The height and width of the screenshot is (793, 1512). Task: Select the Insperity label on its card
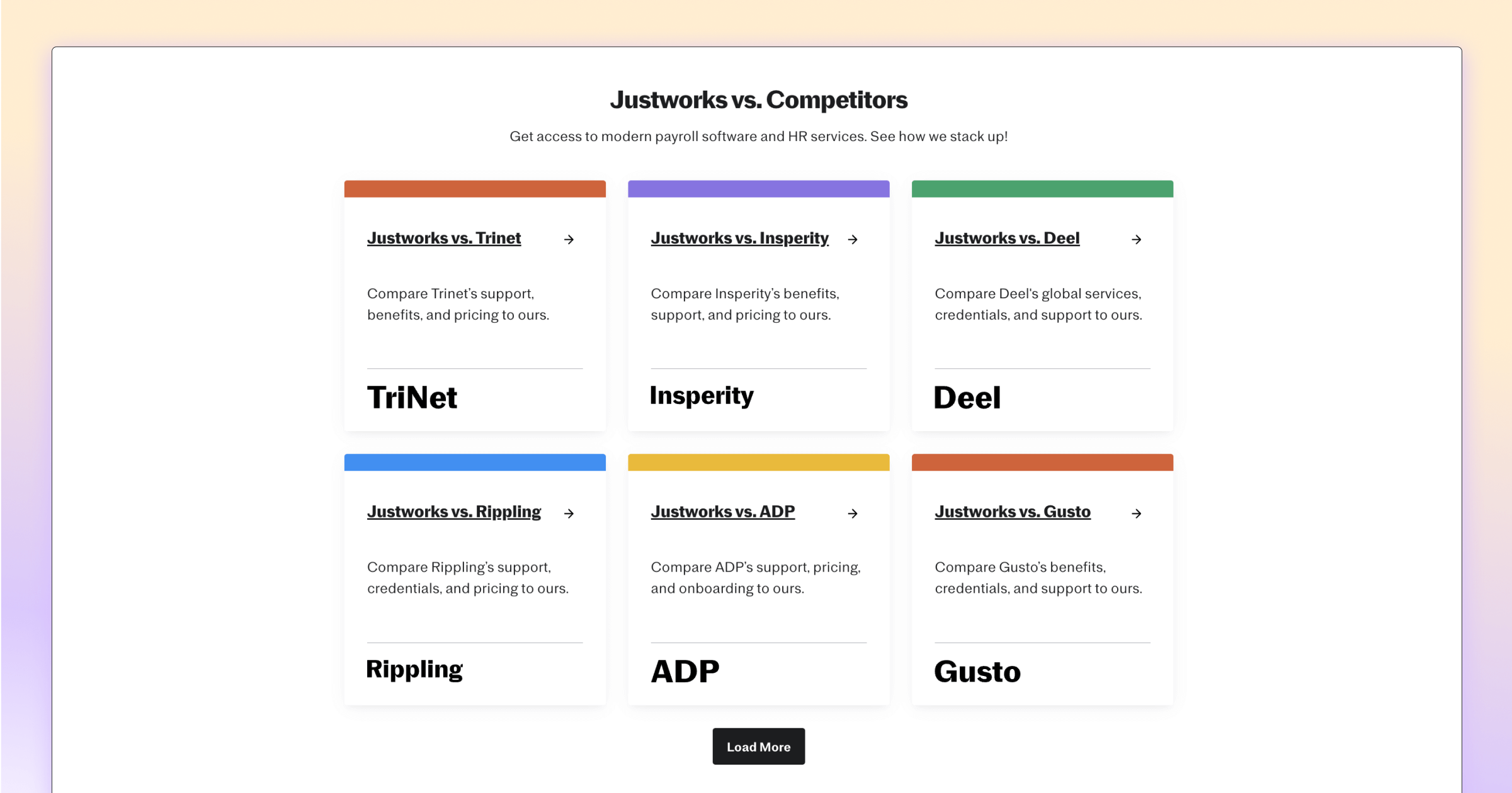(702, 395)
